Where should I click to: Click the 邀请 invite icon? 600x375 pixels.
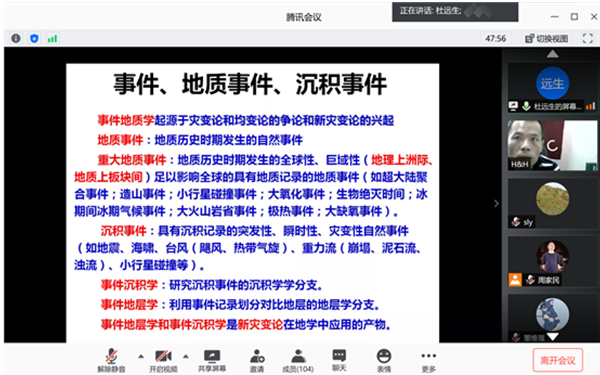[x=257, y=360]
